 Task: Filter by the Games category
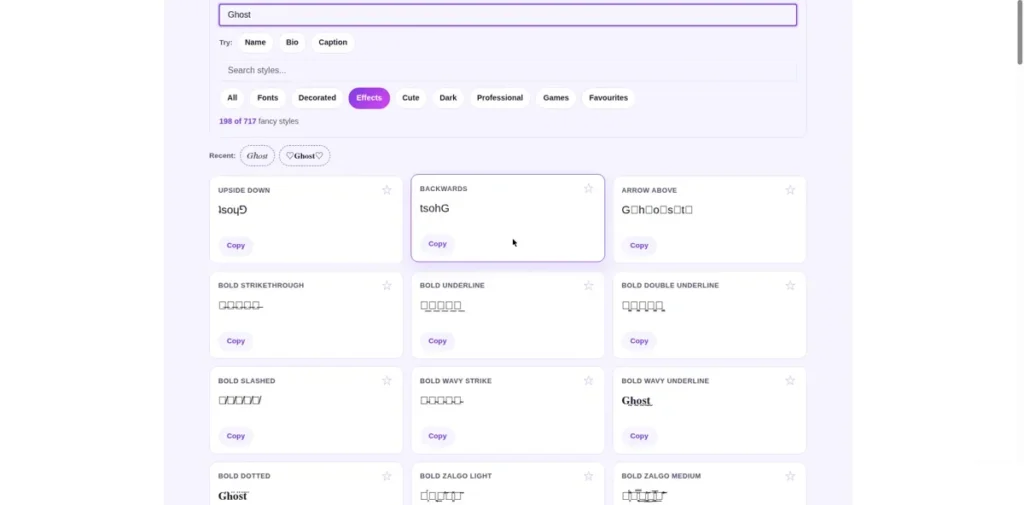pyautogui.click(x=556, y=98)
